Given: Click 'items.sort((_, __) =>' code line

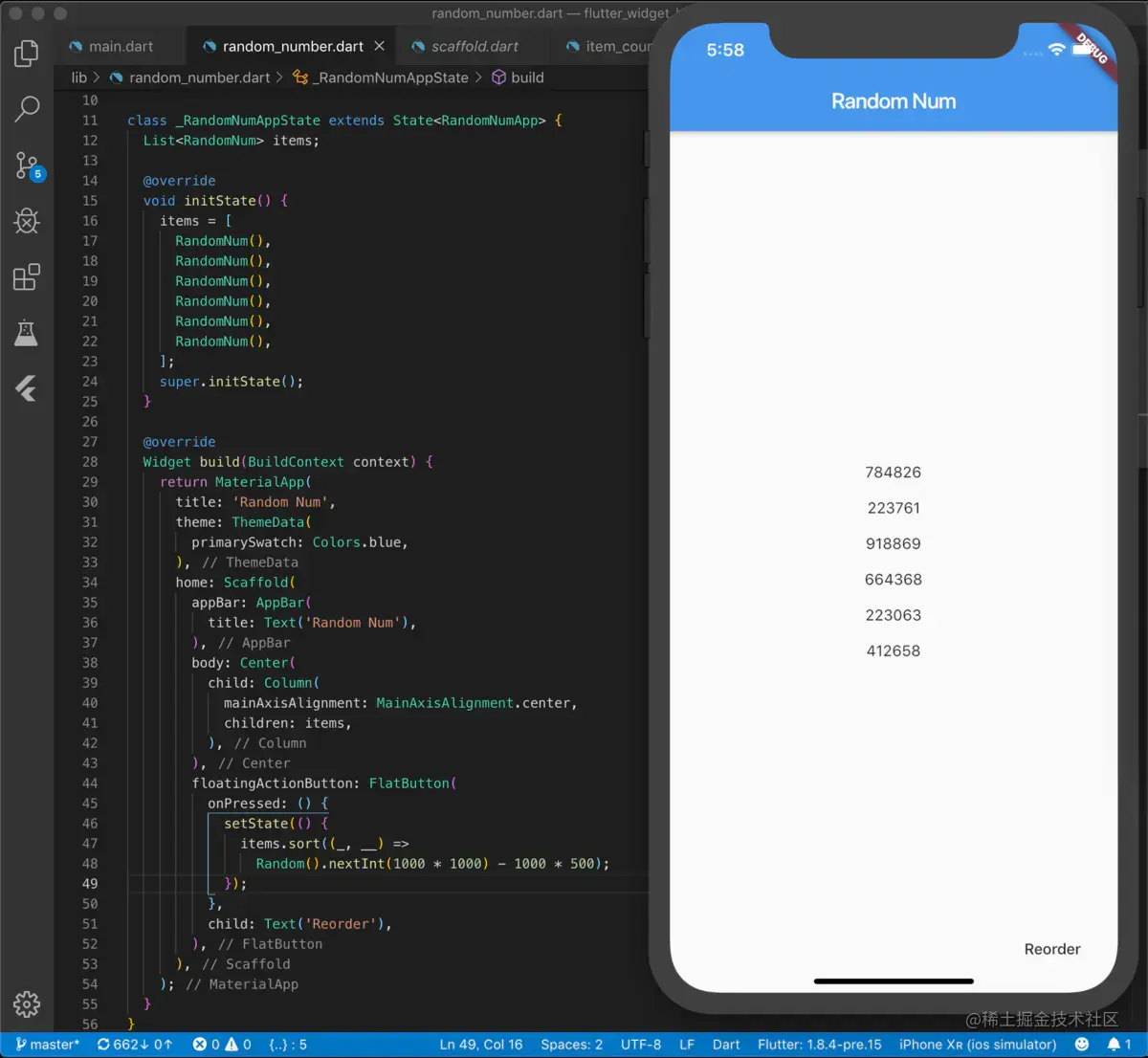Looking at the screenshot, I should tap(324, 844).
